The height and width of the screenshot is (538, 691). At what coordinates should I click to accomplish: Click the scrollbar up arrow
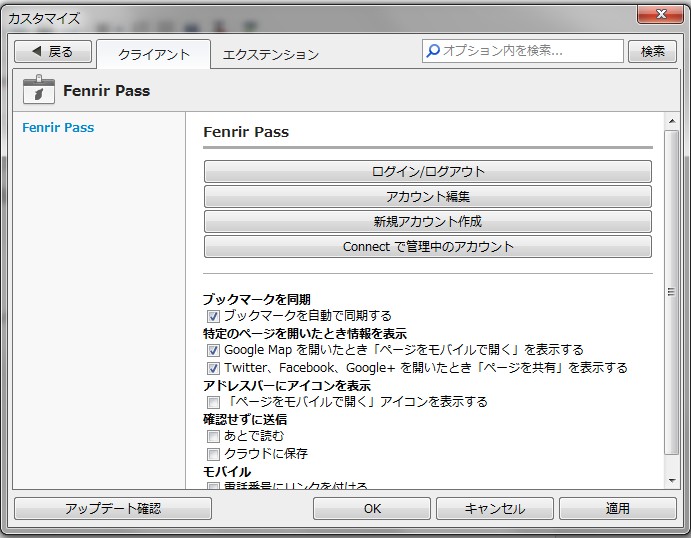pos(672,121)
